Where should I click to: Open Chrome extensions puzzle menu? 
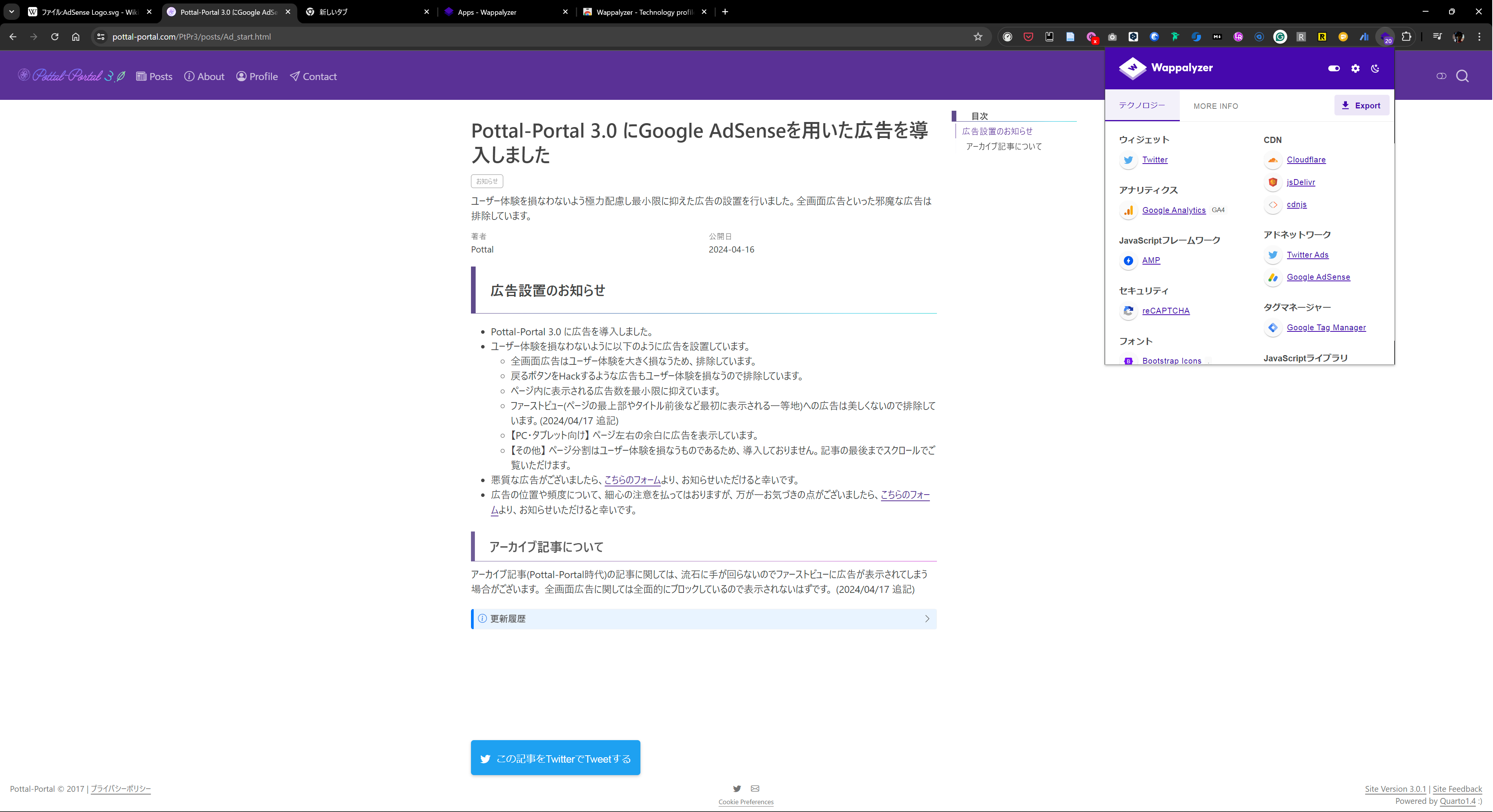click(1406, 37)
